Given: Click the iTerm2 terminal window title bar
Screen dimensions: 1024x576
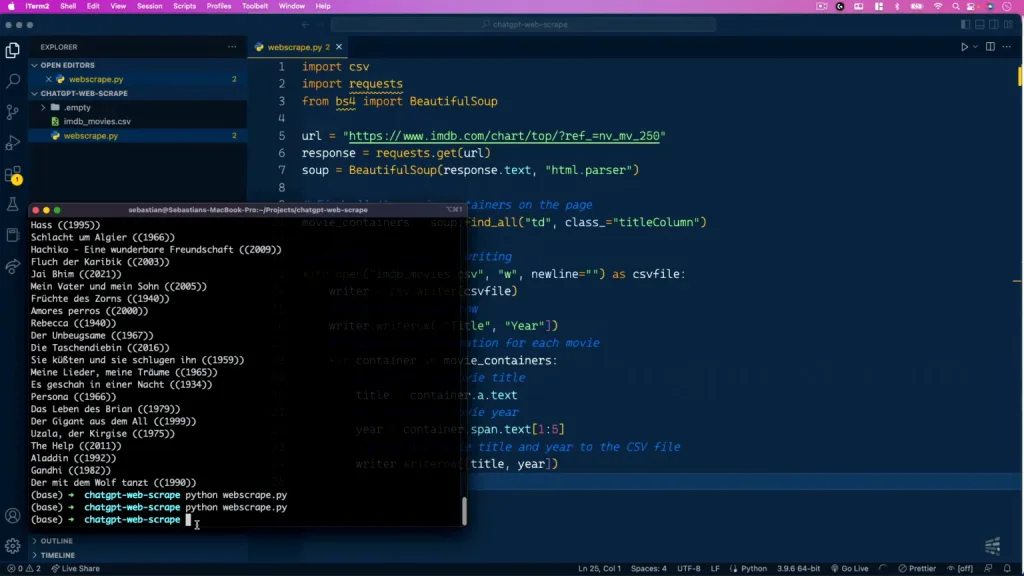Looking at the screenshot, I should tap(248, 210).
